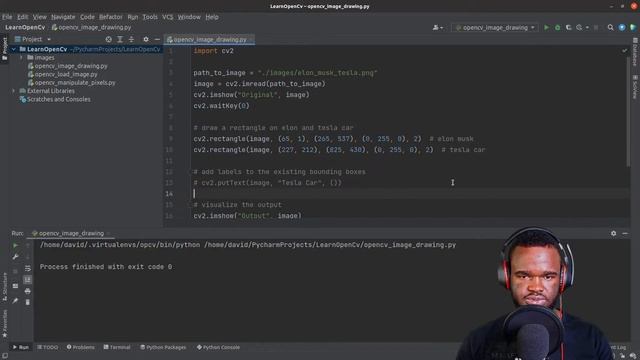Open Project panel gear options
This screenshot has width=640, height=360.
(146, 39)
